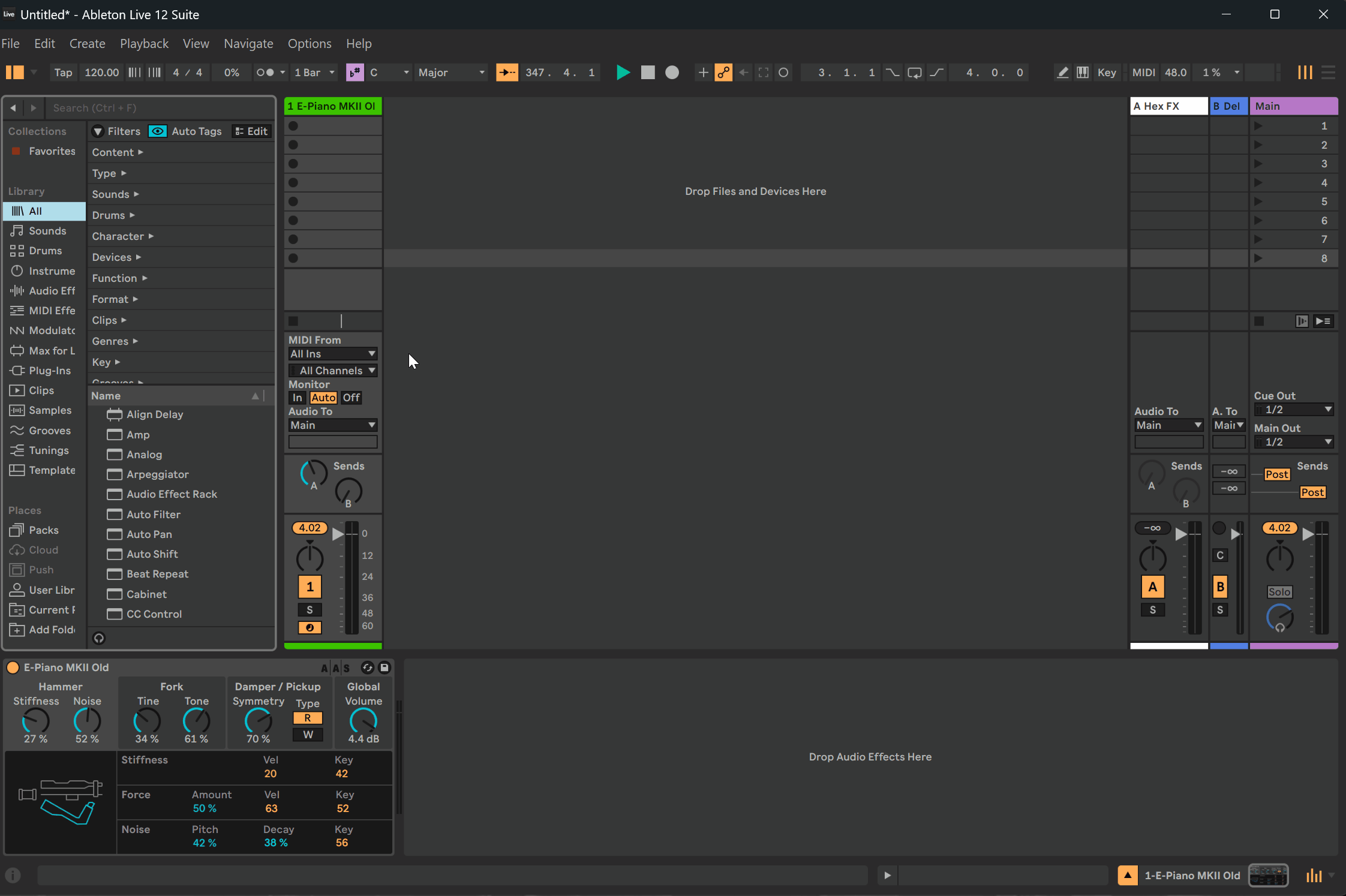Screen dimensions: 1346x896
Task: Click the Arrangement Record button
Action: coord(672,73)
